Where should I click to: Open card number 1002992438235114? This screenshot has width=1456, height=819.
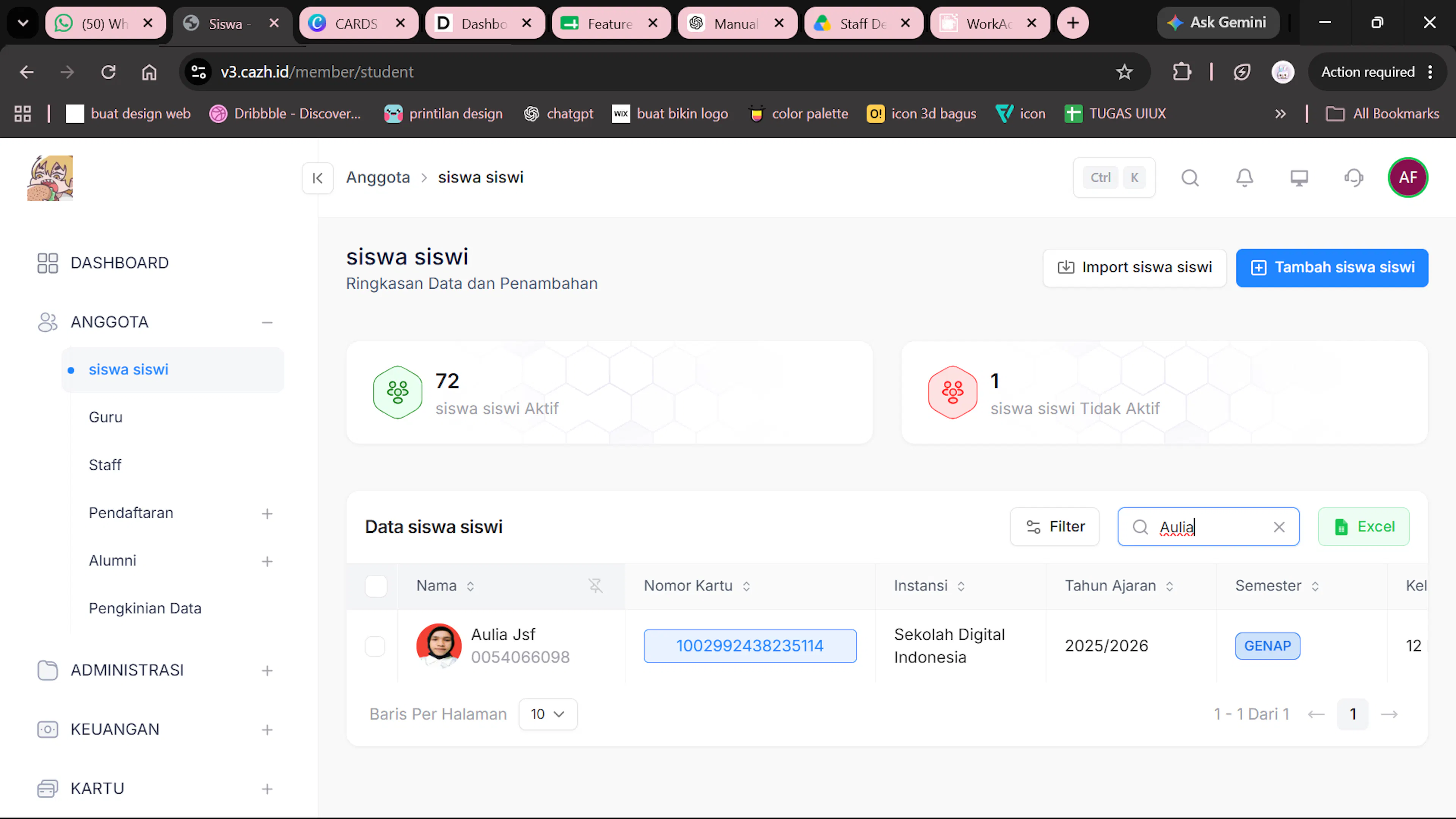[x=750, y=646]
